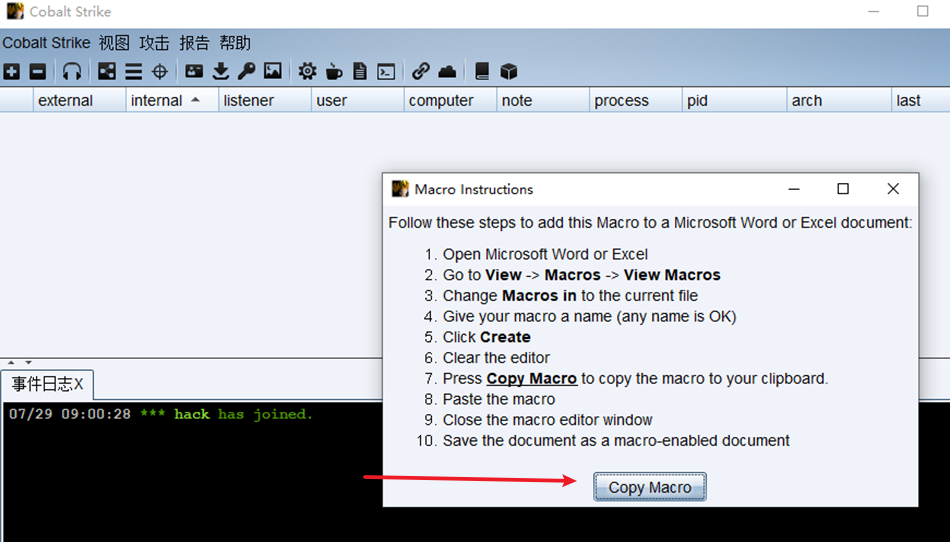Sort by the computer column header

(450, 100)
